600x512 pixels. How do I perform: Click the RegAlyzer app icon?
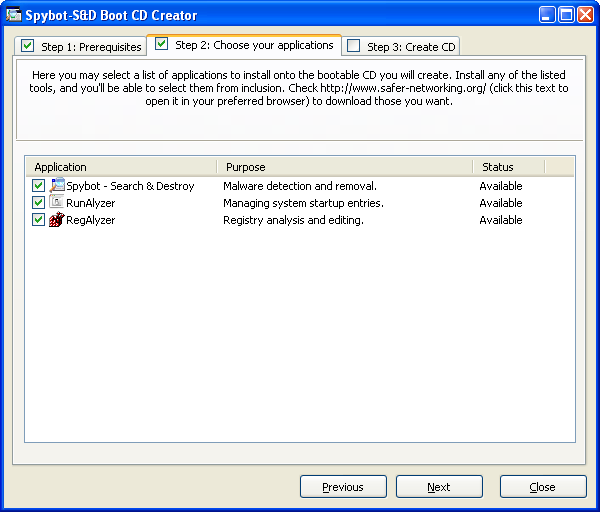[x=57, y=220]
